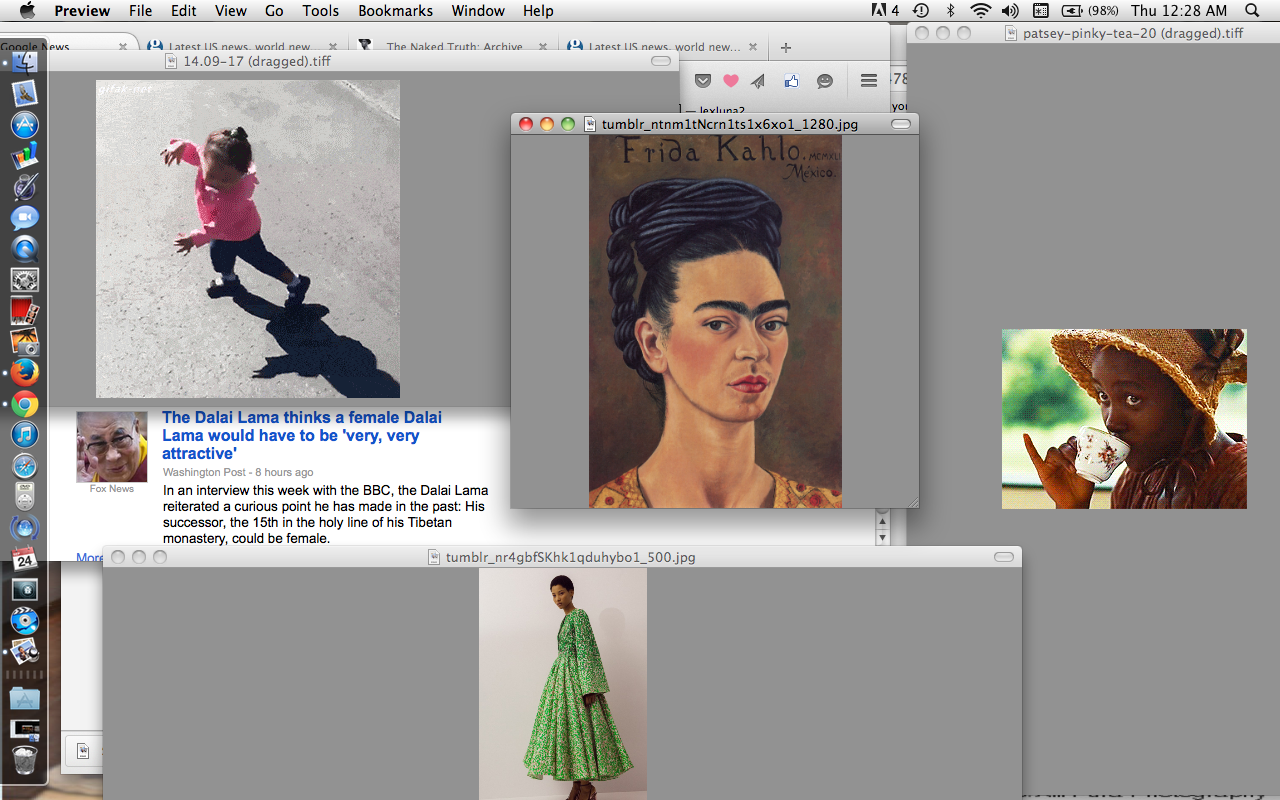Click the pink heart toolbar icon
The width and height of the screenshot is (1280, 800).
pyautogui.click(x=731, y=81)
